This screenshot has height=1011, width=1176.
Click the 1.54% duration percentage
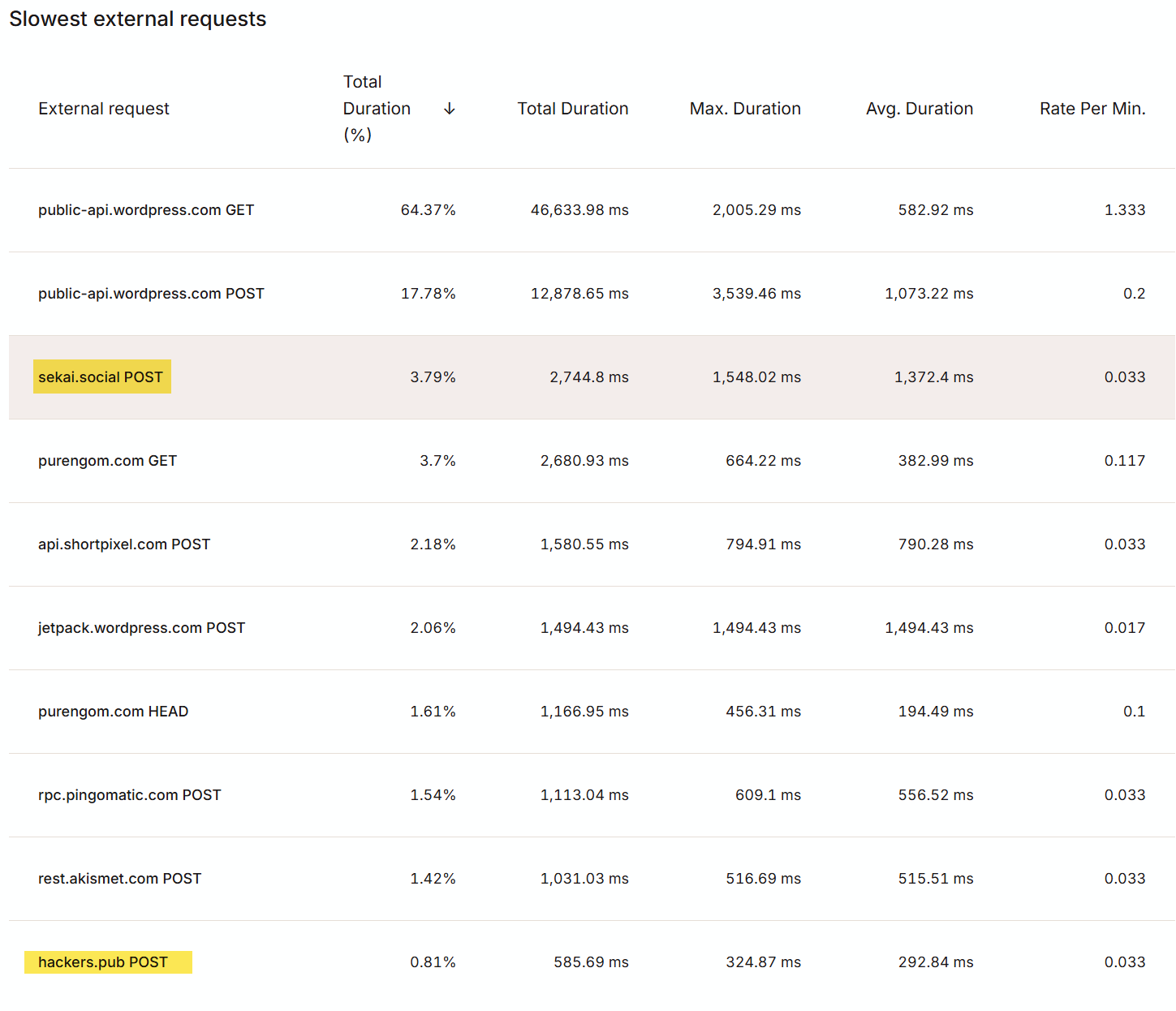tap(433, 795)
